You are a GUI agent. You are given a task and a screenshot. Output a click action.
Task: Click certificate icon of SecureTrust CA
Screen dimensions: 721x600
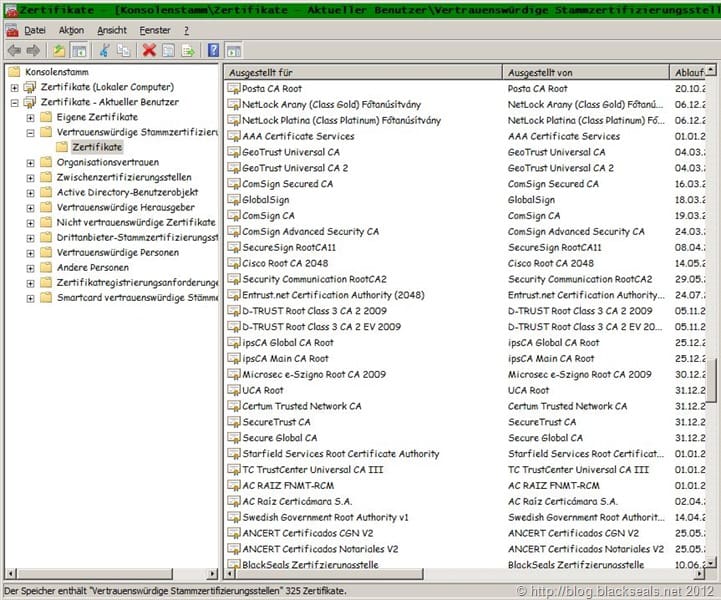pos(234,422)
